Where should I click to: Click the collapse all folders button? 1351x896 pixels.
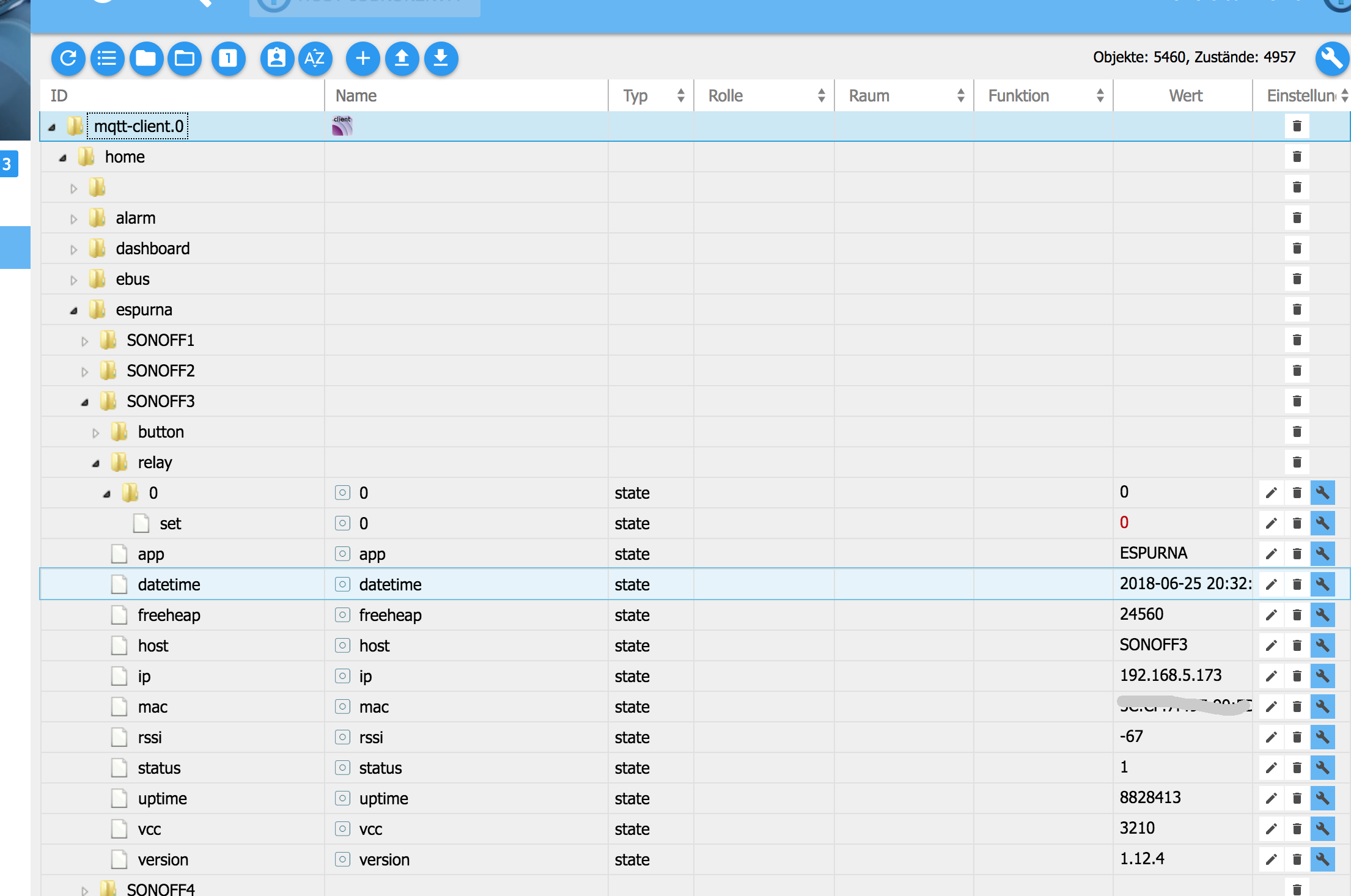coord(146,59)
